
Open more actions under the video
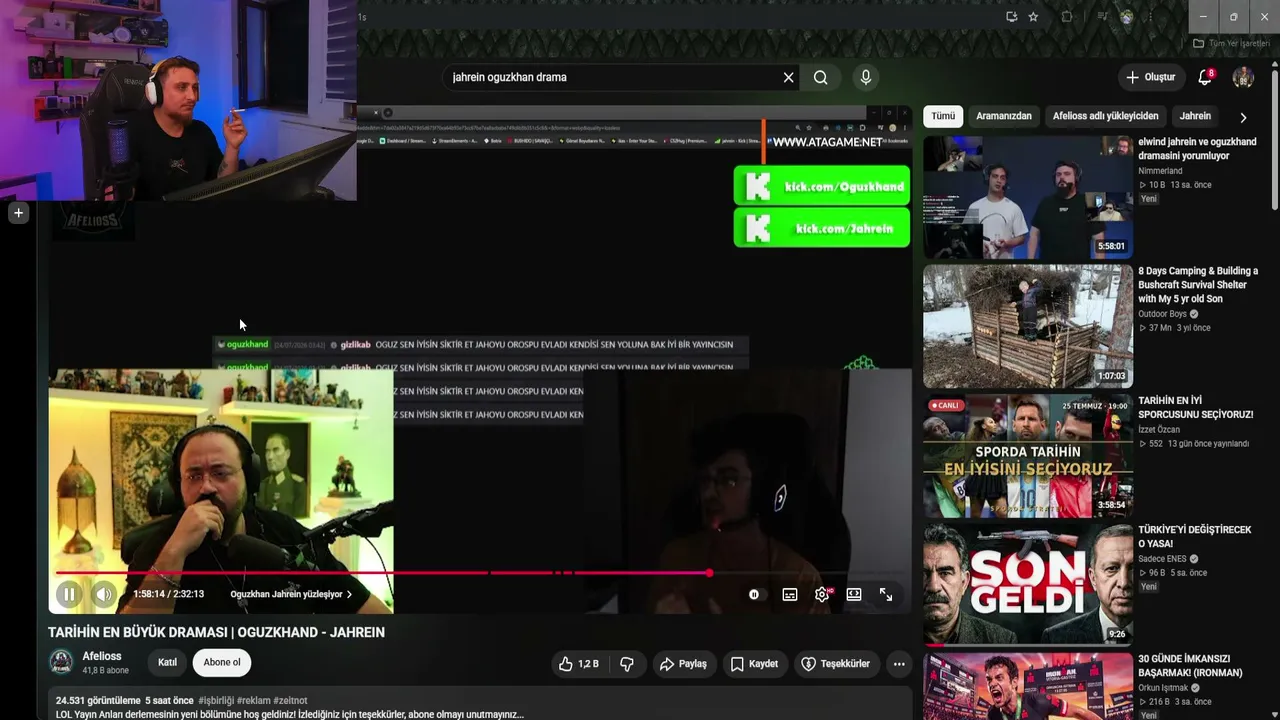(x=899, y=663)
